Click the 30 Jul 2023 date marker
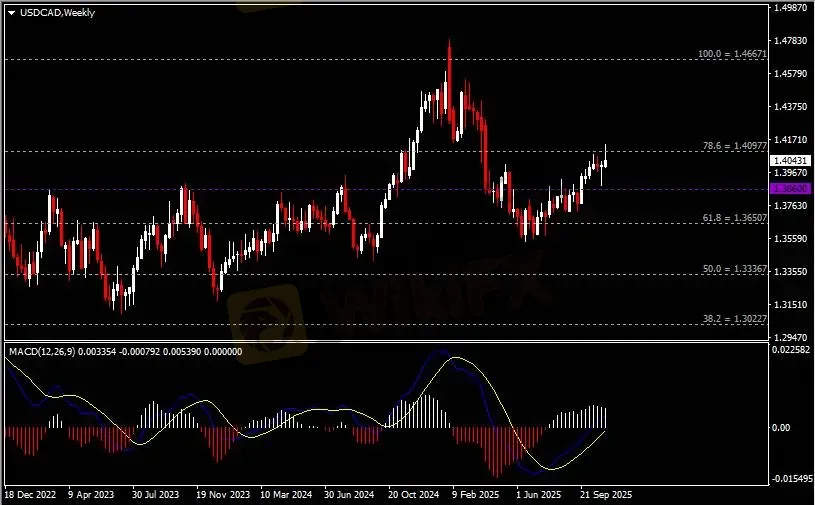The width and height of the screenshot is (815, 505). 154,495
